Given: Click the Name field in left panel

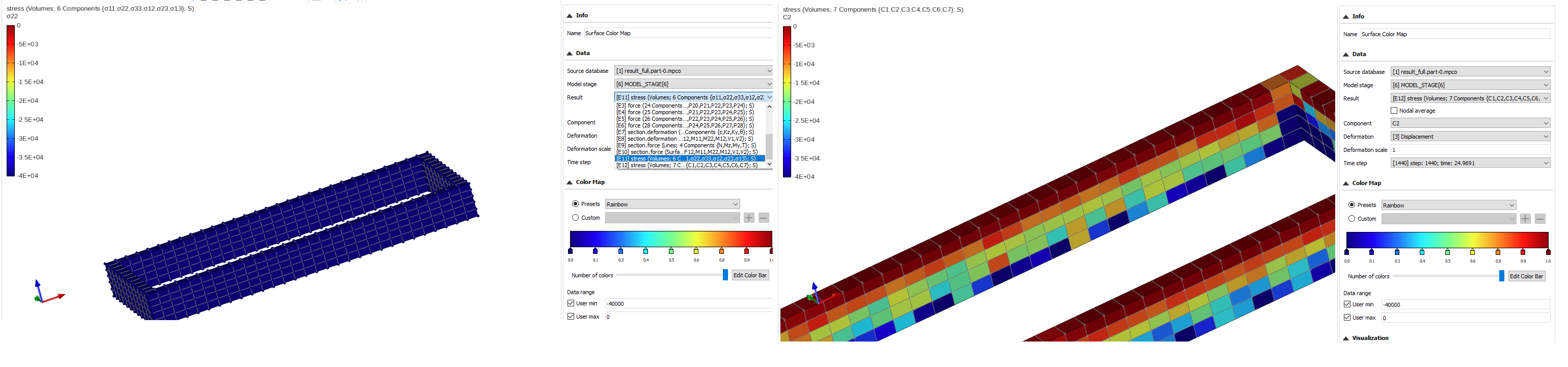Looking at the screenshot, I should (x=678, y=33).
